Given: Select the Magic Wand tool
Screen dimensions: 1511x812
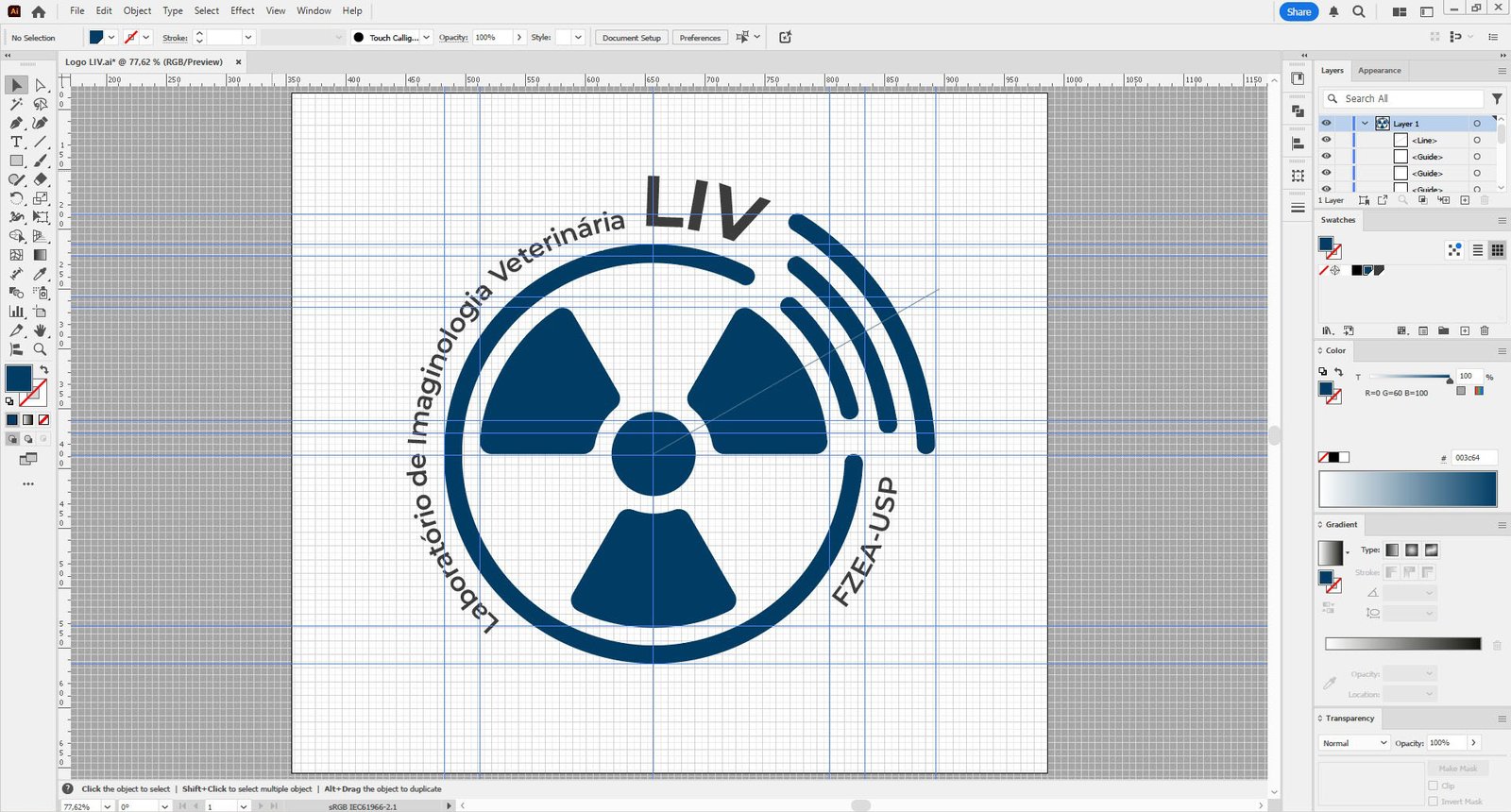Looking at the screenshot, I should [16, 104].
